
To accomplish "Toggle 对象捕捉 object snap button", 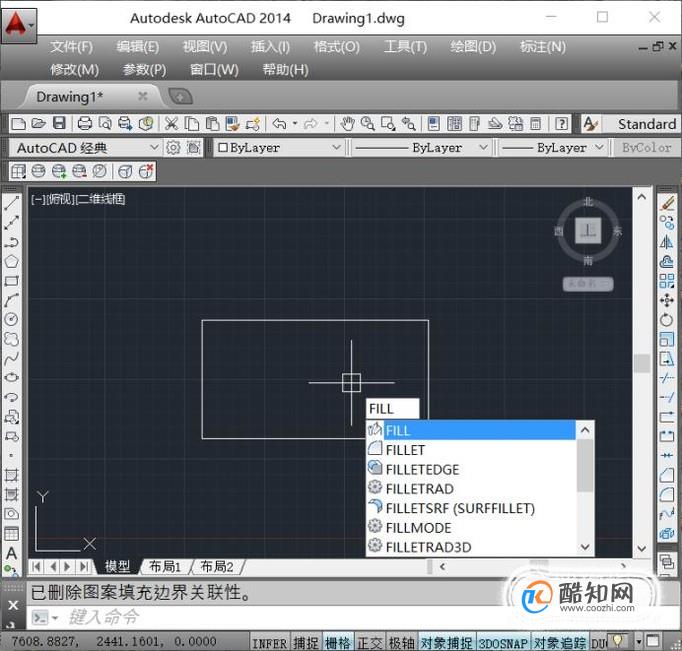I will 446,642.
